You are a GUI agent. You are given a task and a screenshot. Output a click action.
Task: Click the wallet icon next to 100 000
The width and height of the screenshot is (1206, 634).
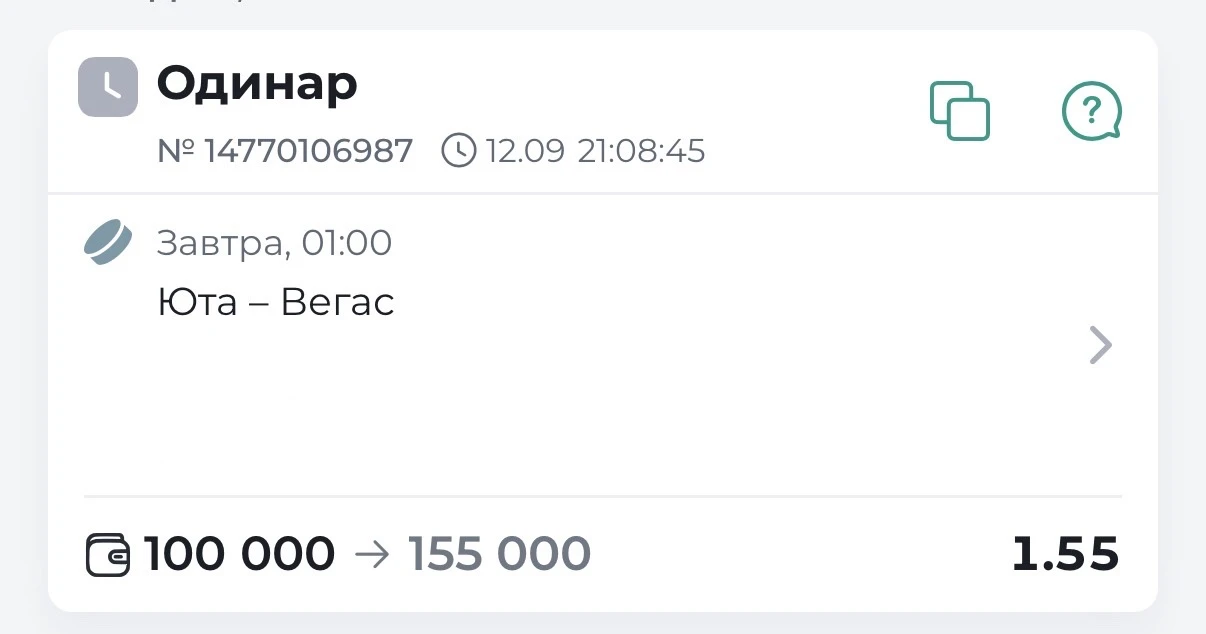(108, 555)
